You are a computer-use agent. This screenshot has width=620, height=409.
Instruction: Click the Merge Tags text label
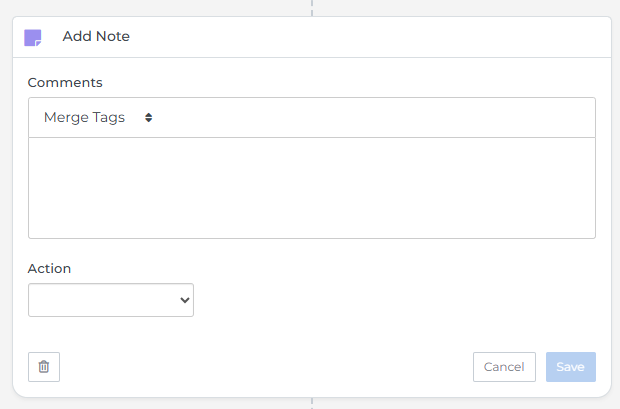84,117
